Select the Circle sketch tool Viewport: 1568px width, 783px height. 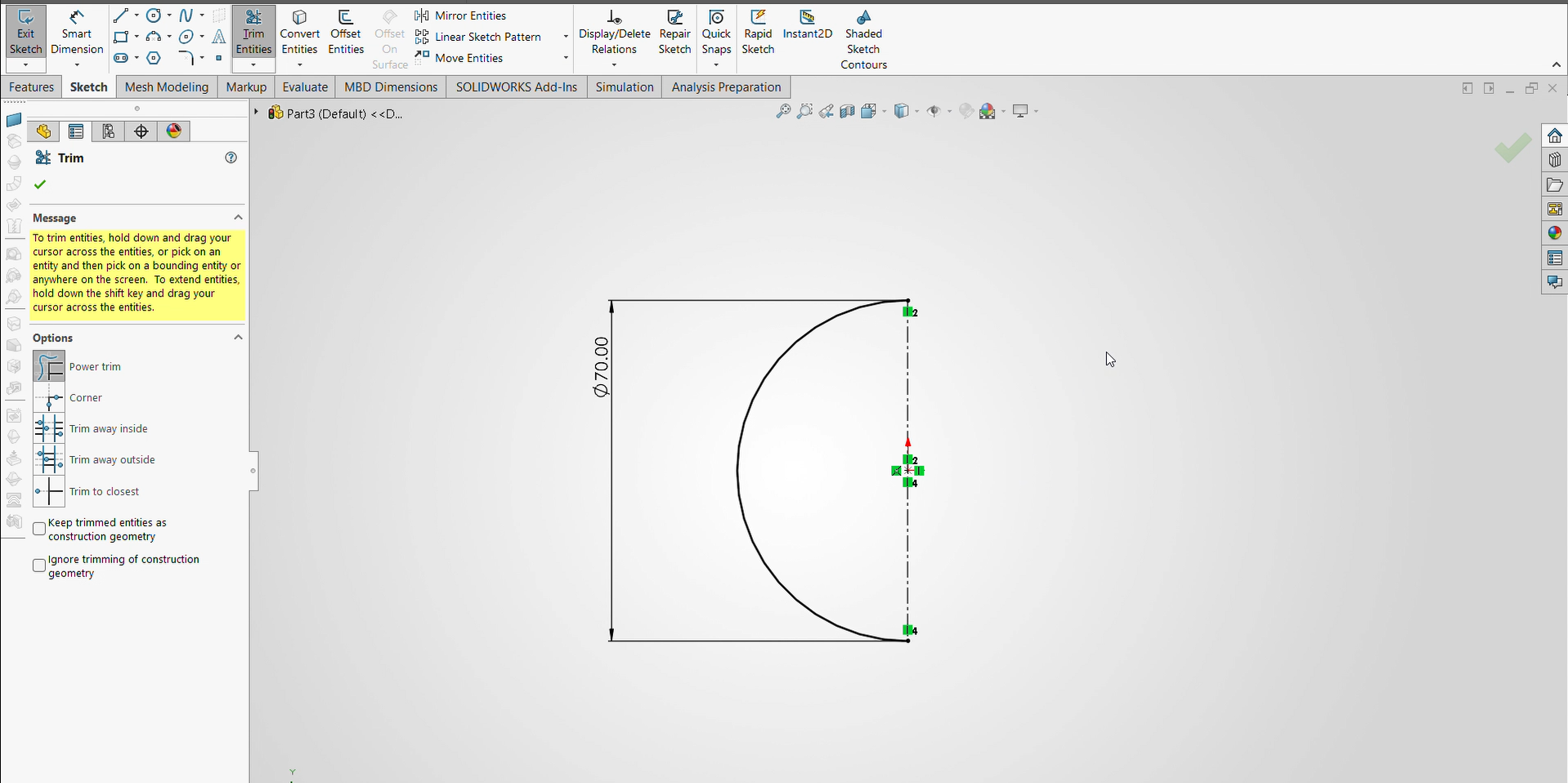(154, 16)
